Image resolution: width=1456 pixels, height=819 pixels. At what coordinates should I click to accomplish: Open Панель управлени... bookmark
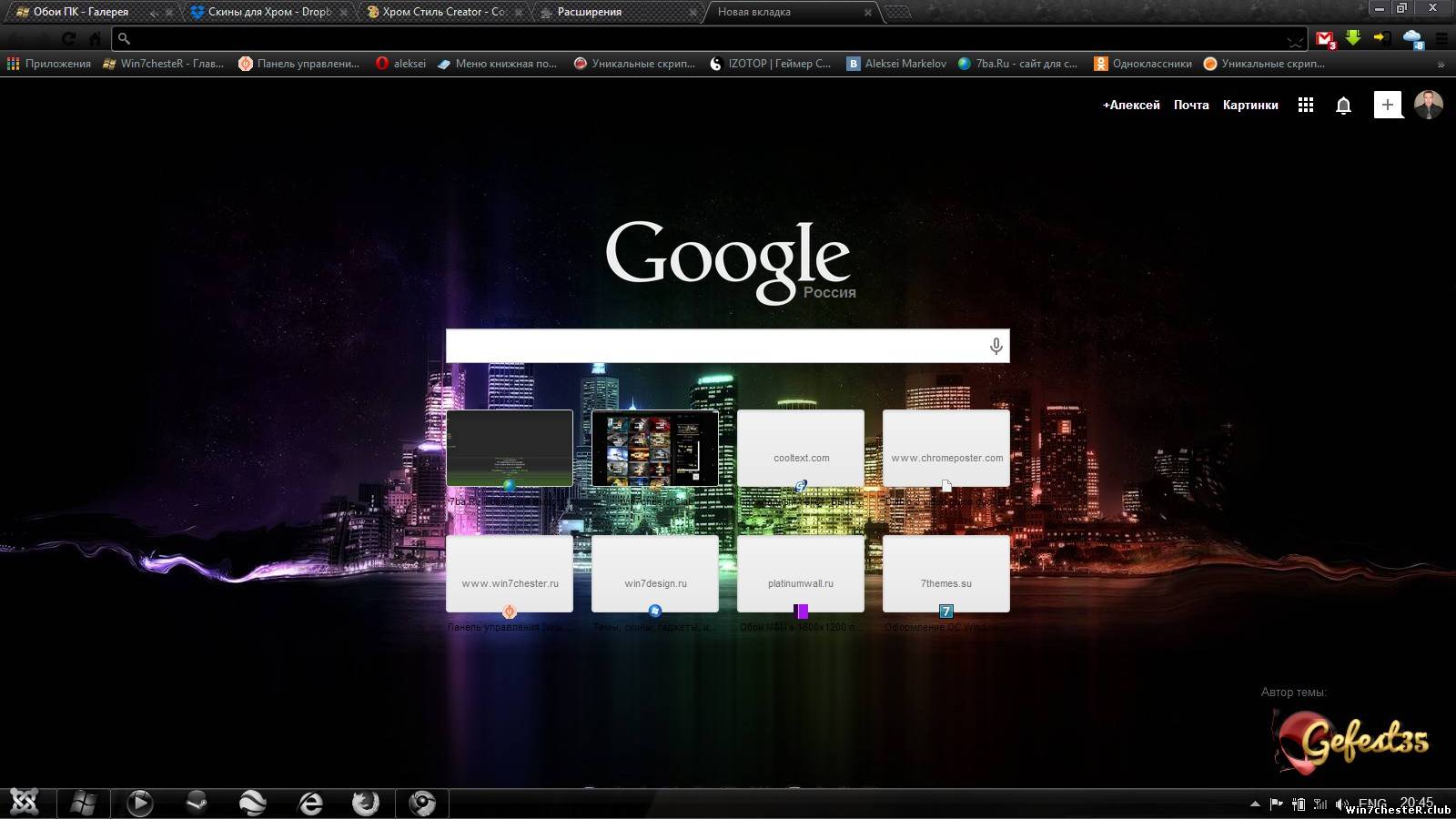tap(298, 64)
